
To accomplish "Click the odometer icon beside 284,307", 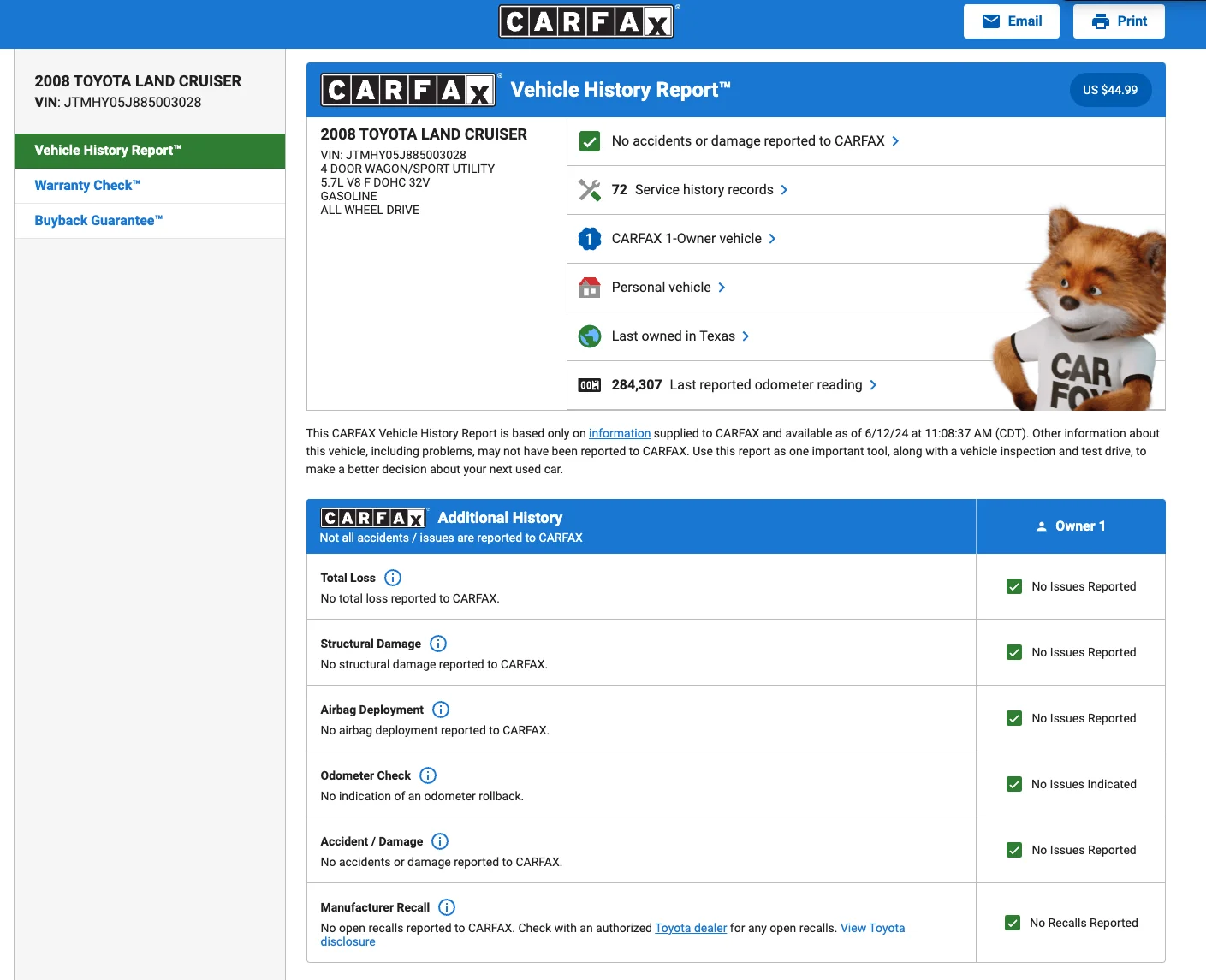I will point(590,385).
